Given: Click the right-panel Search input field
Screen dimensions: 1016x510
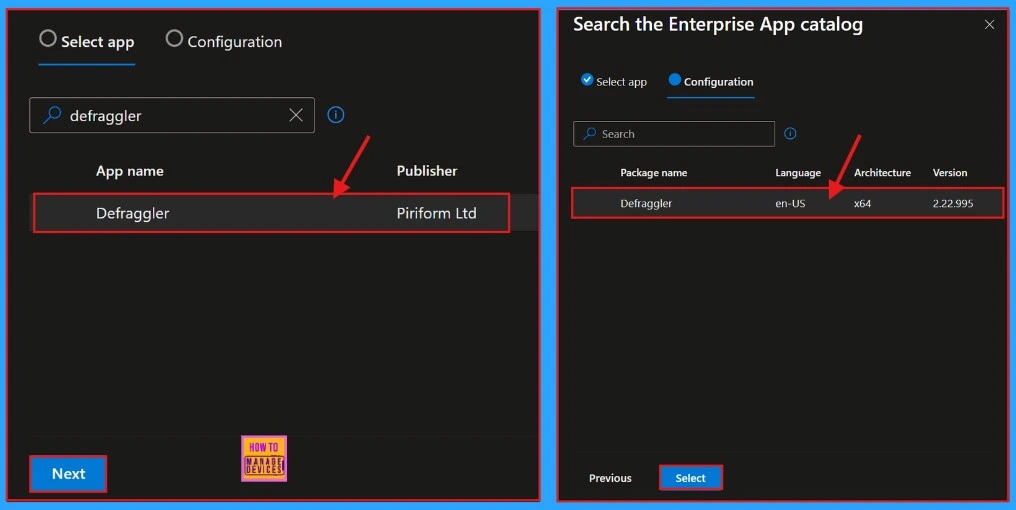Looking at the screenshot, I should pos(674,134).
